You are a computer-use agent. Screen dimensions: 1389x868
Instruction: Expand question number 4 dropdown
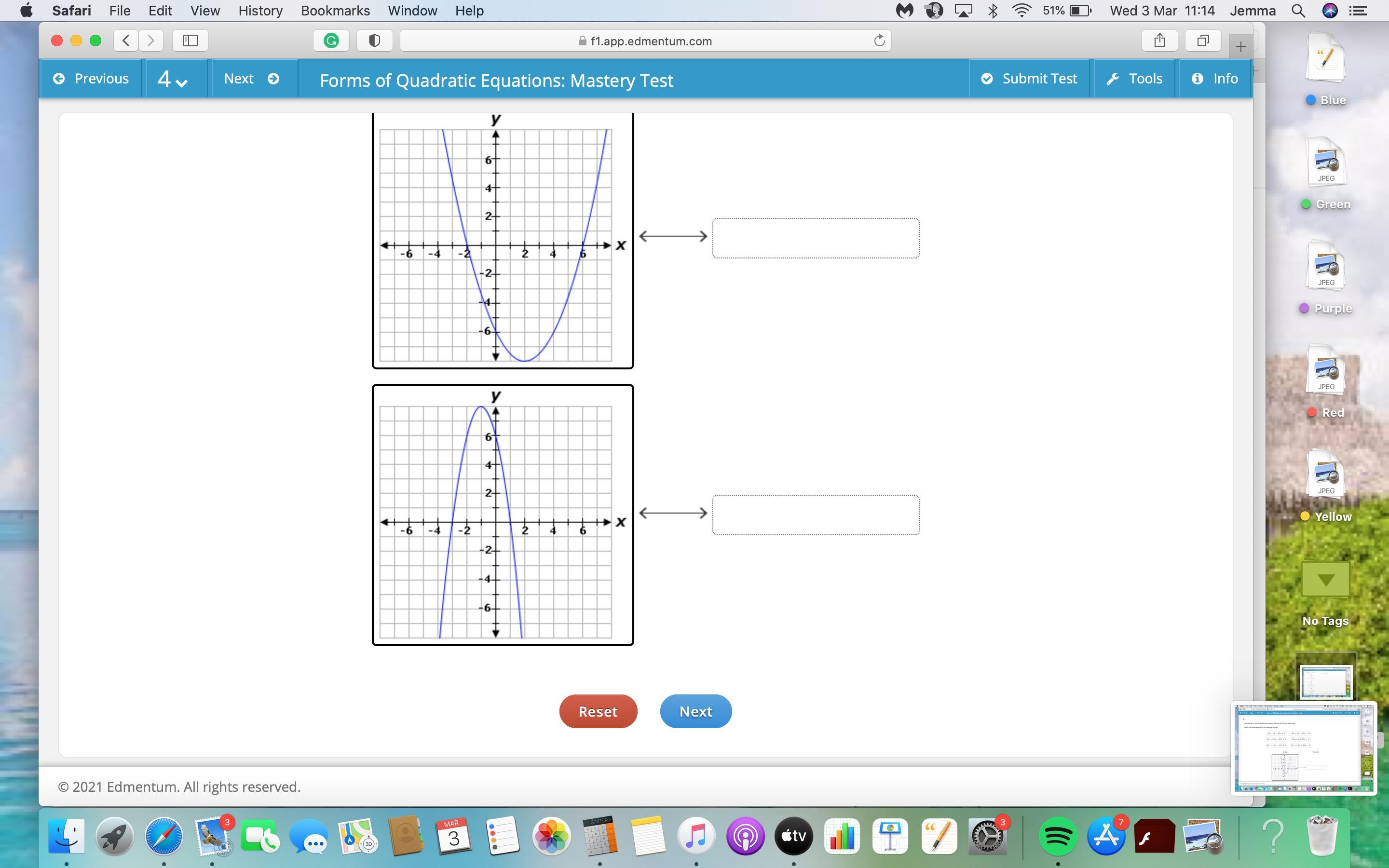pyautogui.click(x=173, y=79)
